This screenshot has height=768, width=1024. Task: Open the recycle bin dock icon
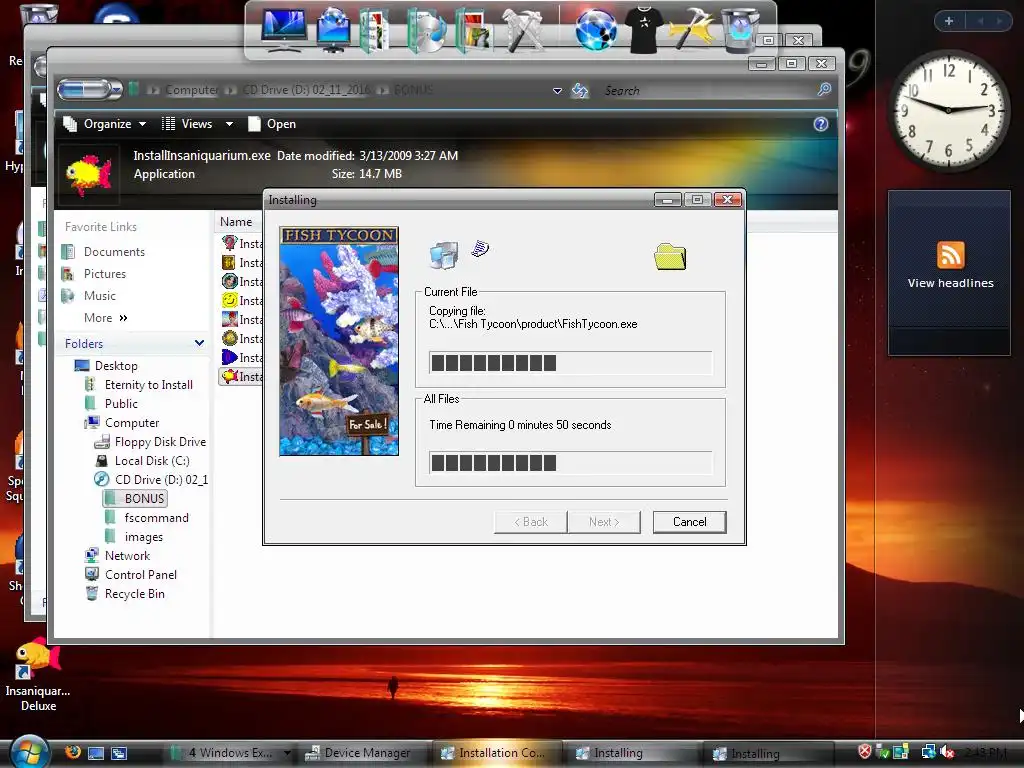point(741,30)
